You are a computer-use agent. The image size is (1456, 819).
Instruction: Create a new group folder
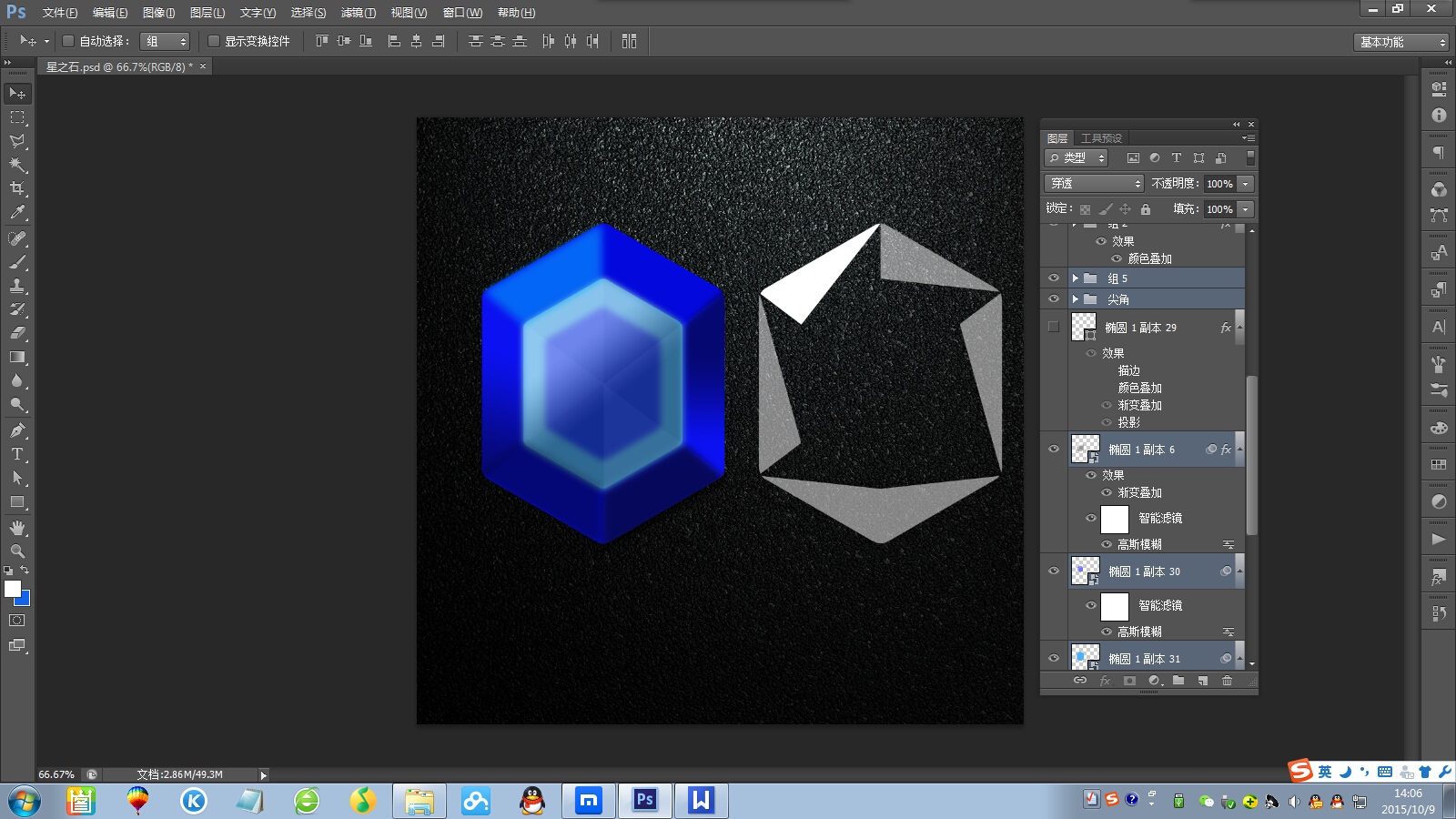(x=1178, y=681)
